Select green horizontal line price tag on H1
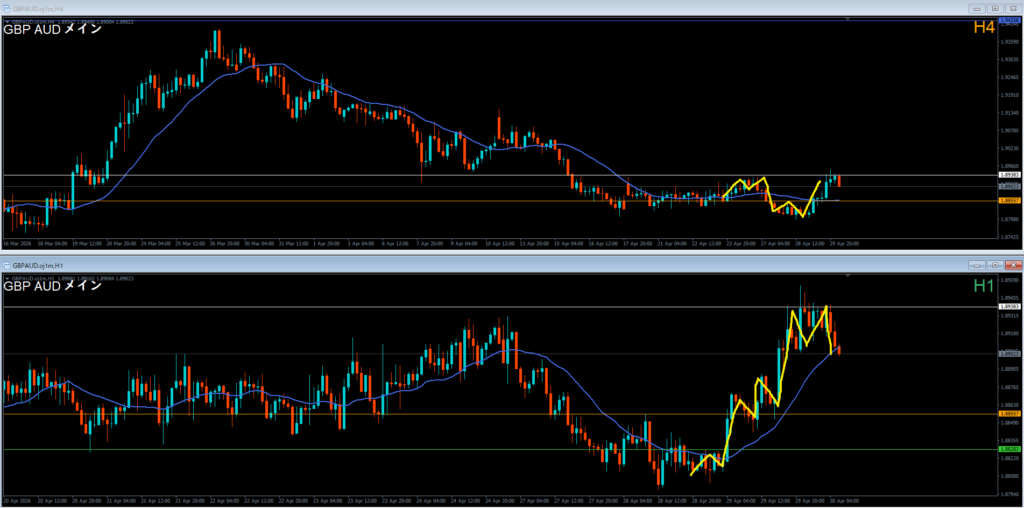Screen dimensions: 1024x508 pyautogui.click(x=1008, y=450)
